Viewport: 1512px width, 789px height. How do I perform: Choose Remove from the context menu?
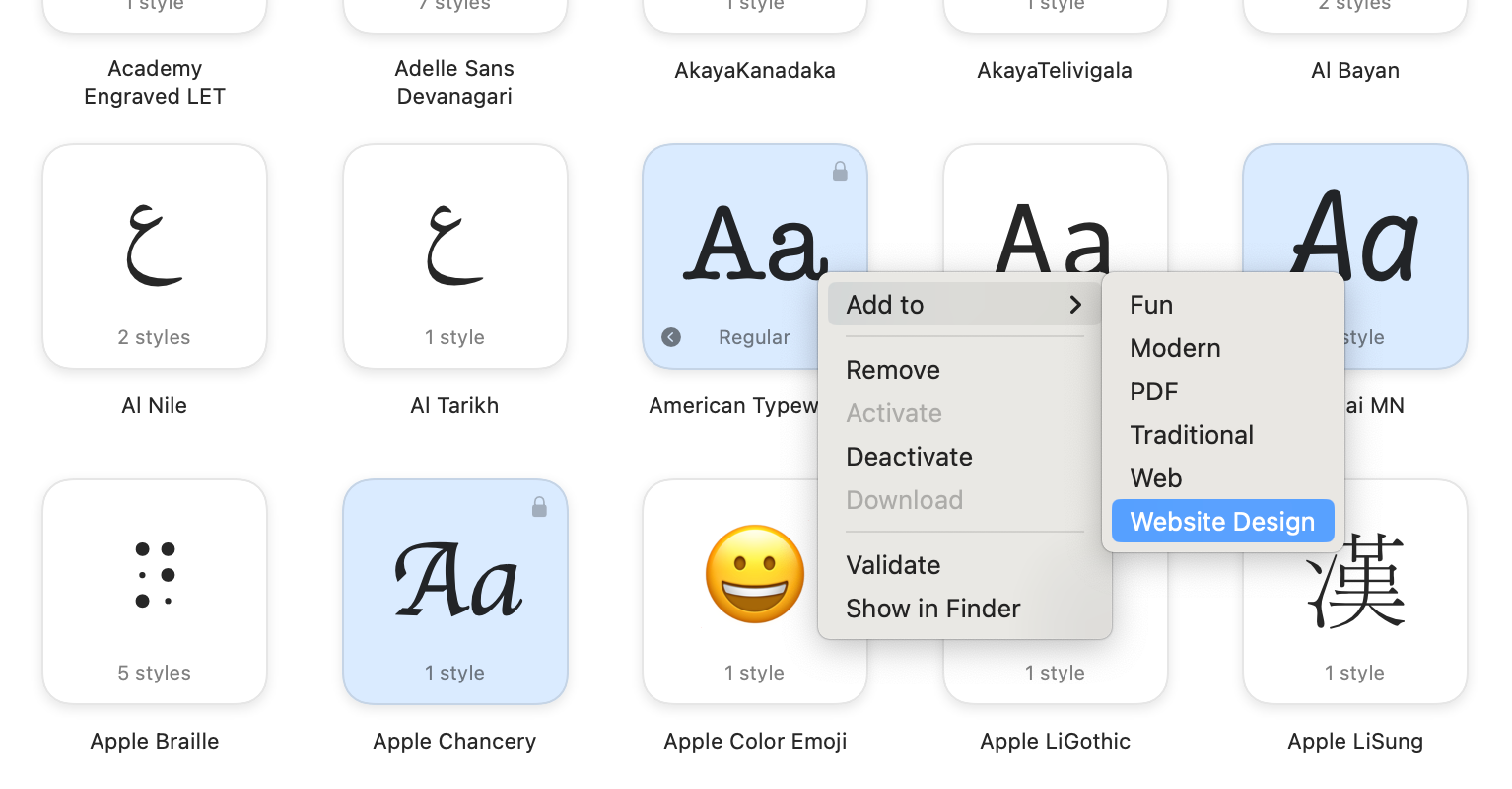(x=892, y=369)
